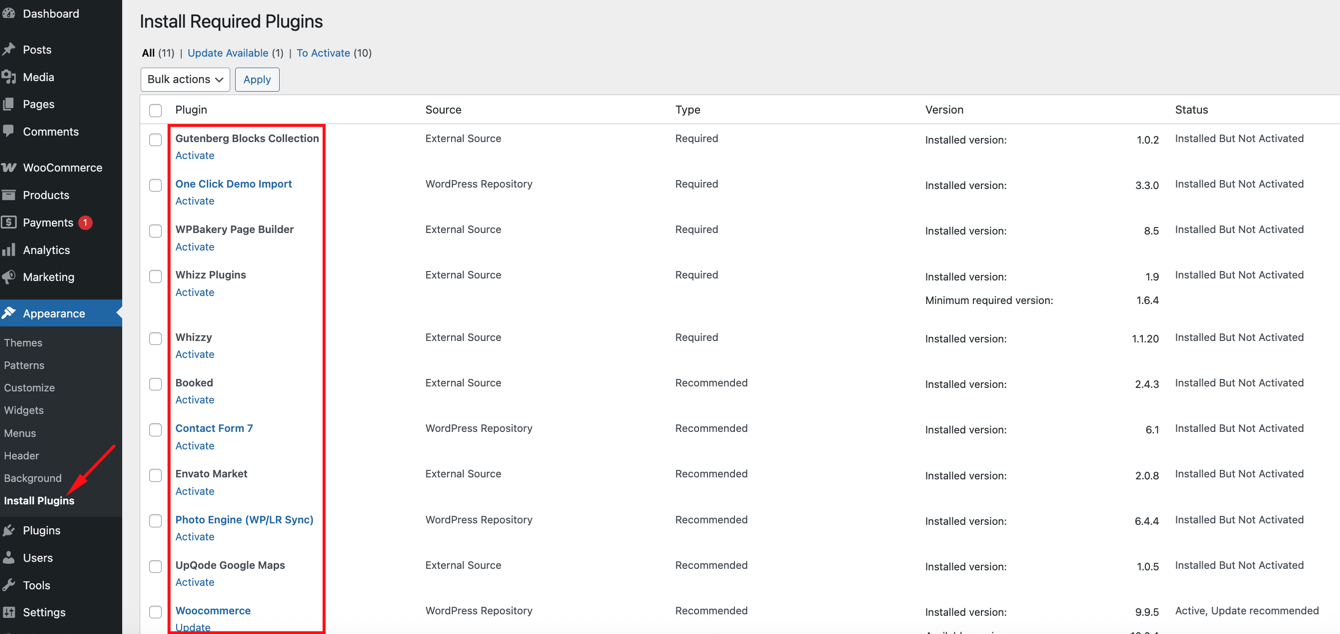The height and width of the screenshot is (634, 1340).
Task: Select the Contact Form 7 checkbox
Action: (x=155, y=430)
